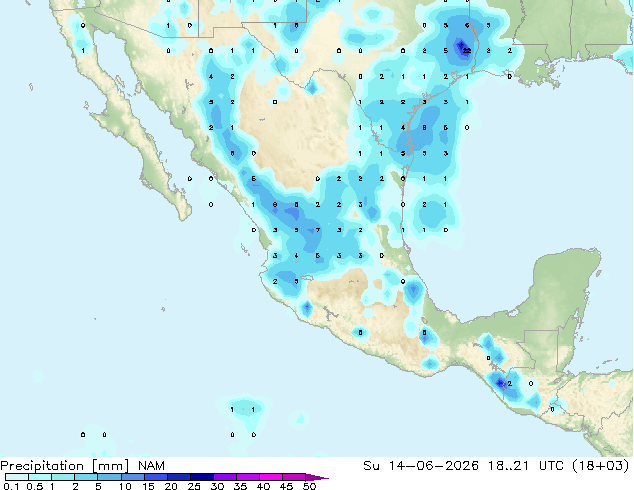Click the 2–5 mm legend color swatch
Viewport: 634px width, 490px height.
(86, 477)
